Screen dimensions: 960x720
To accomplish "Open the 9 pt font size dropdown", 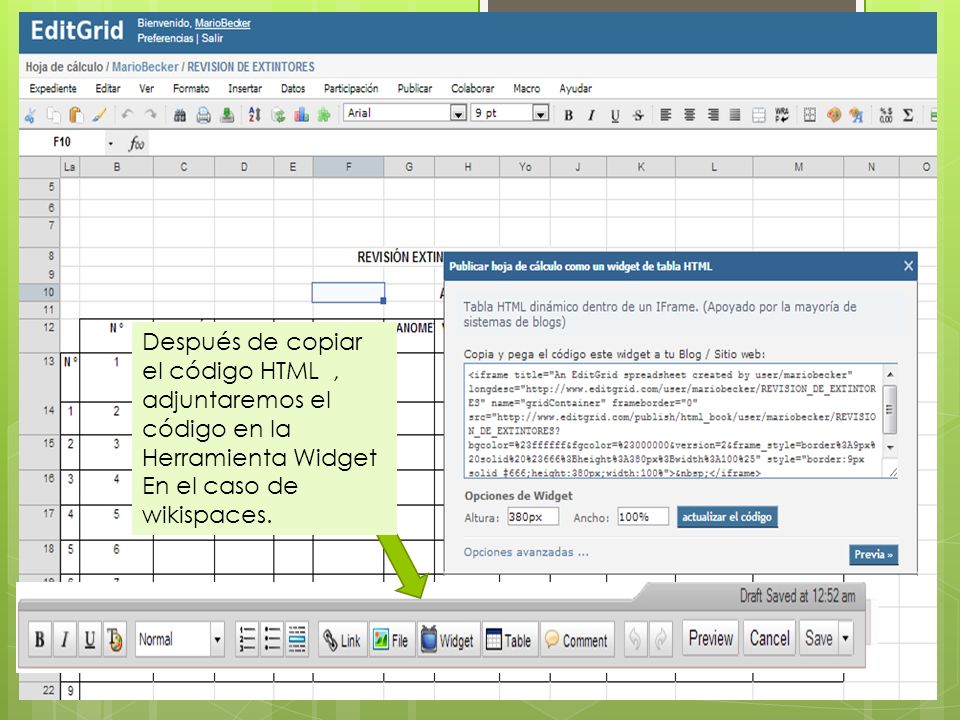I will click(540, 113).
